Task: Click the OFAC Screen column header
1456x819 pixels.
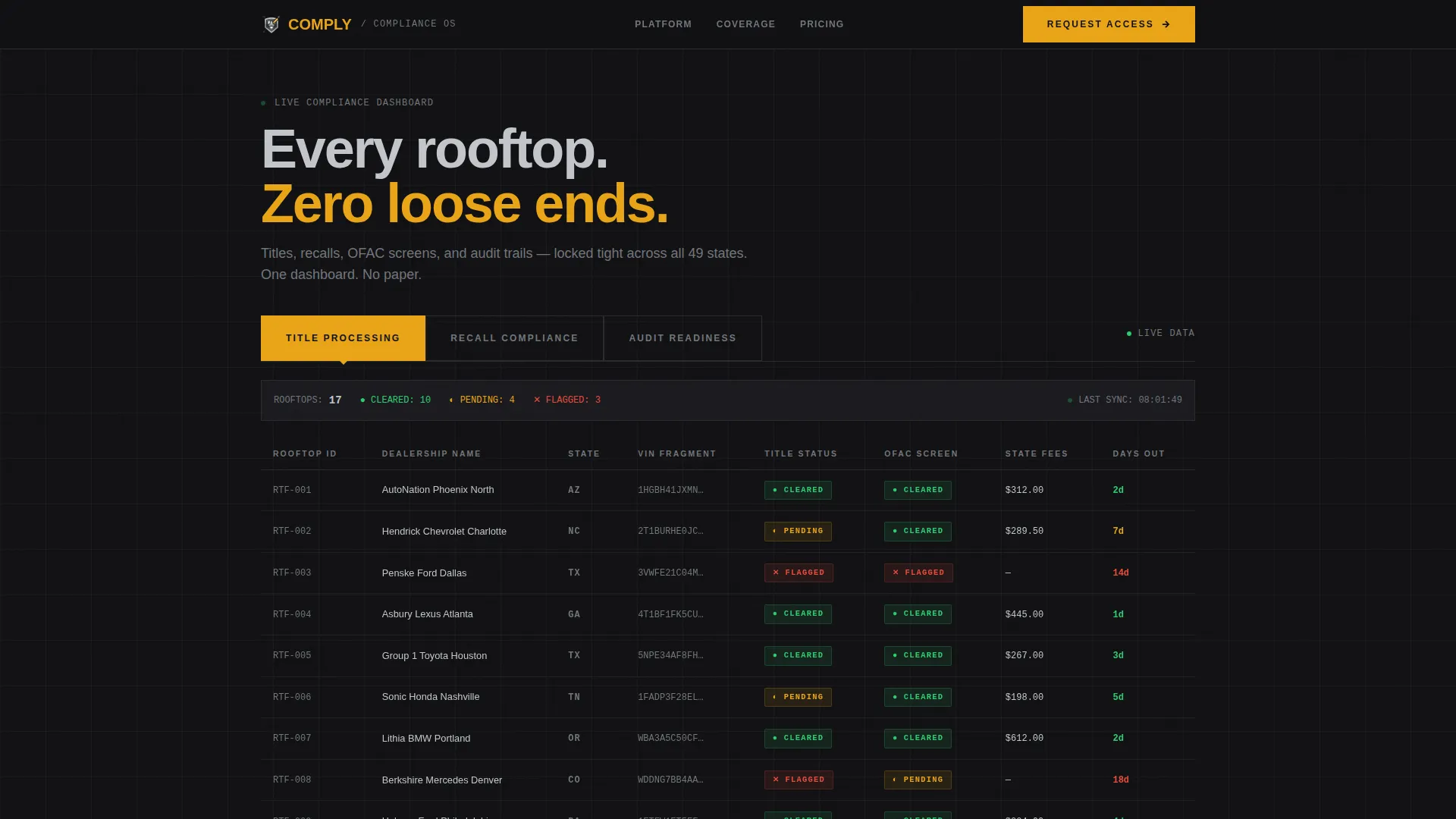Action: coord(921,453)
